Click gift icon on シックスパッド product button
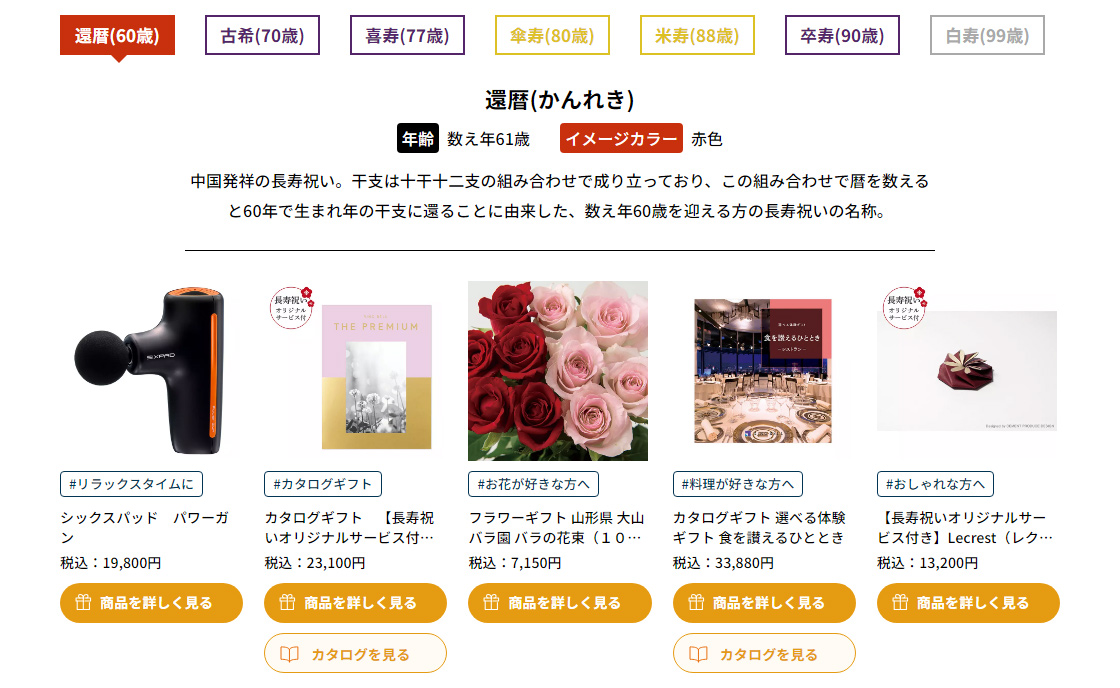Viewport: 1120px width, 688px height. (x=83, y=602)
